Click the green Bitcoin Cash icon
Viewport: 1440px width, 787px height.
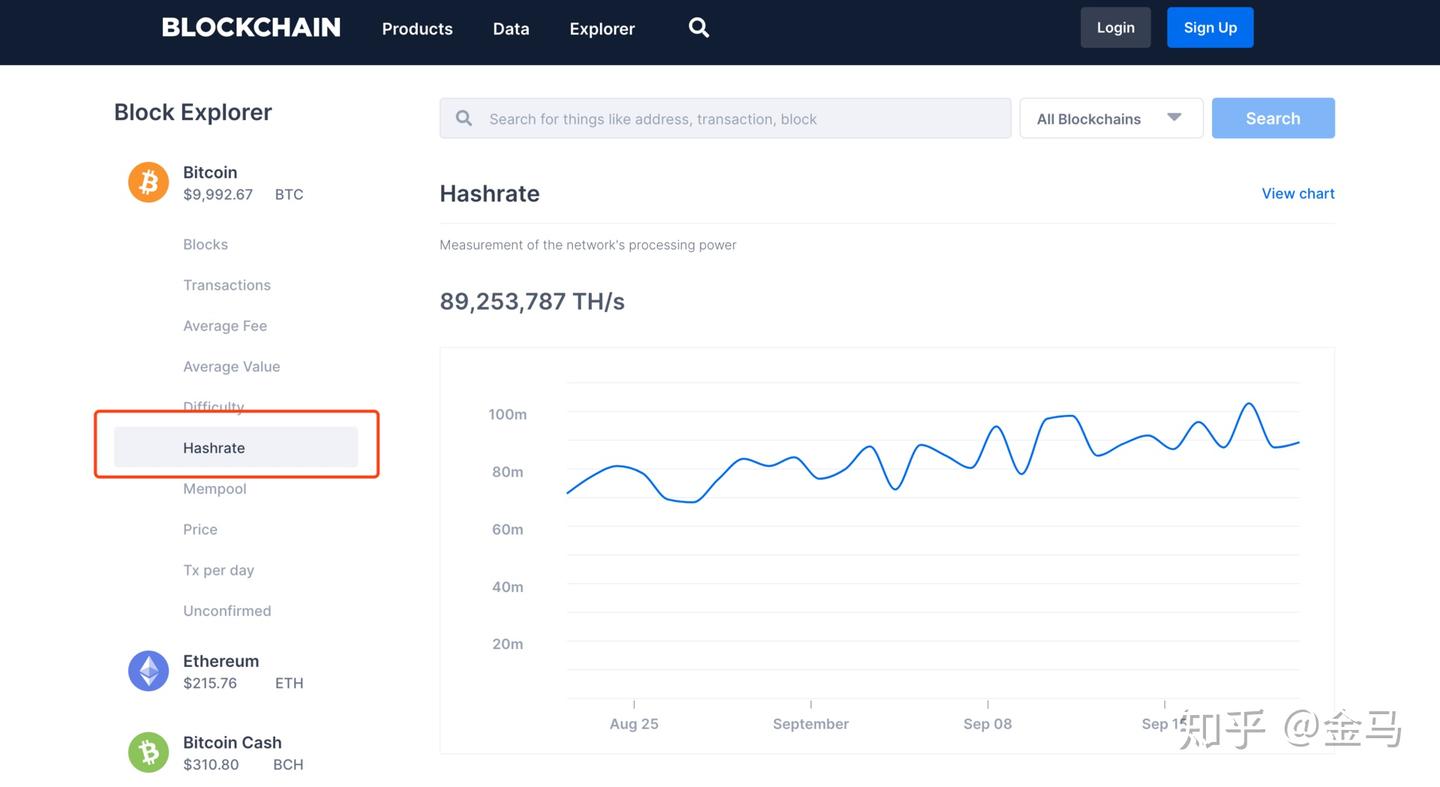click(x=148, y=752)
